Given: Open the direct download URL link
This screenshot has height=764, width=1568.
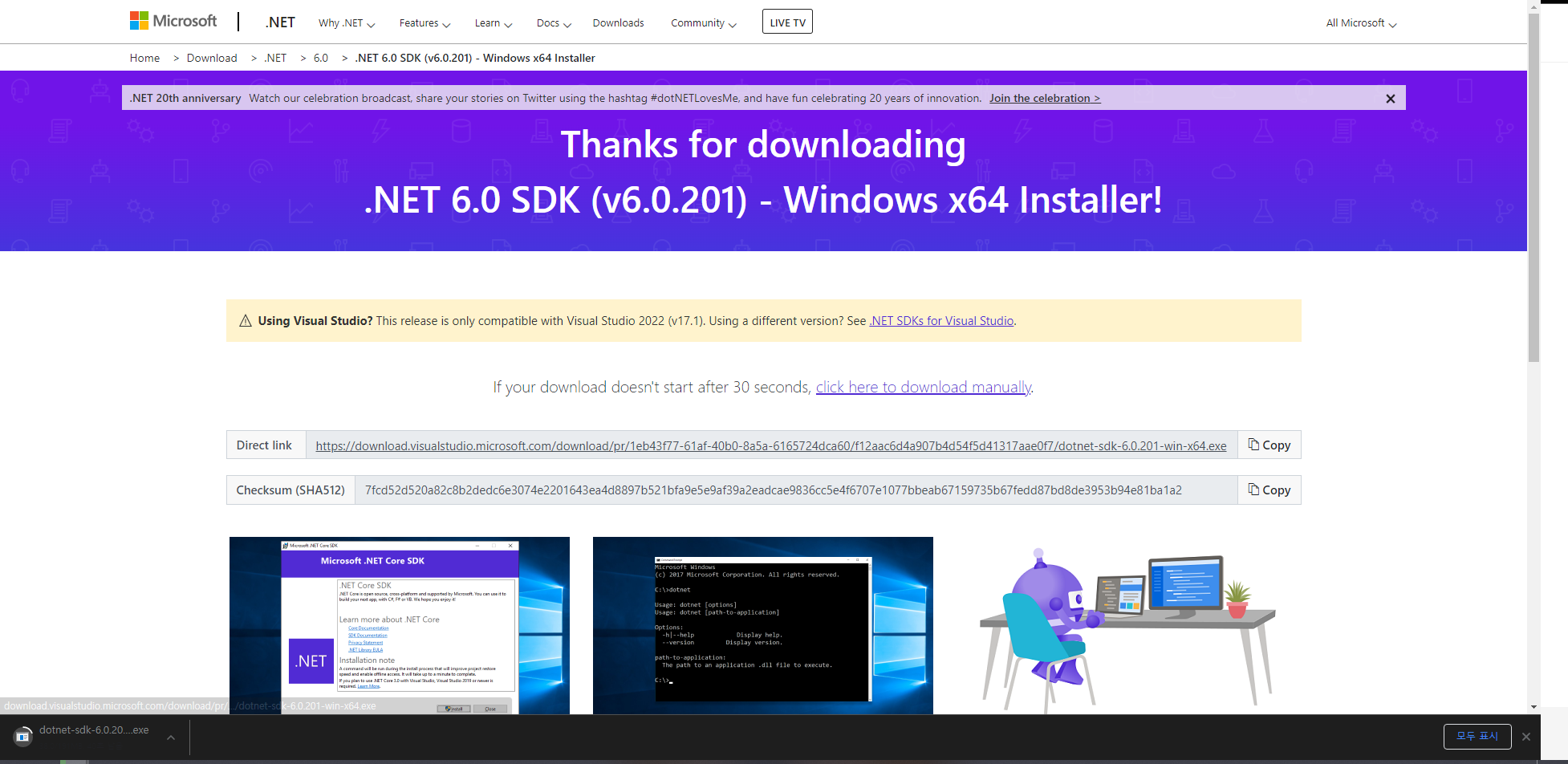Looking at the screenshot, I should point(771,446).
